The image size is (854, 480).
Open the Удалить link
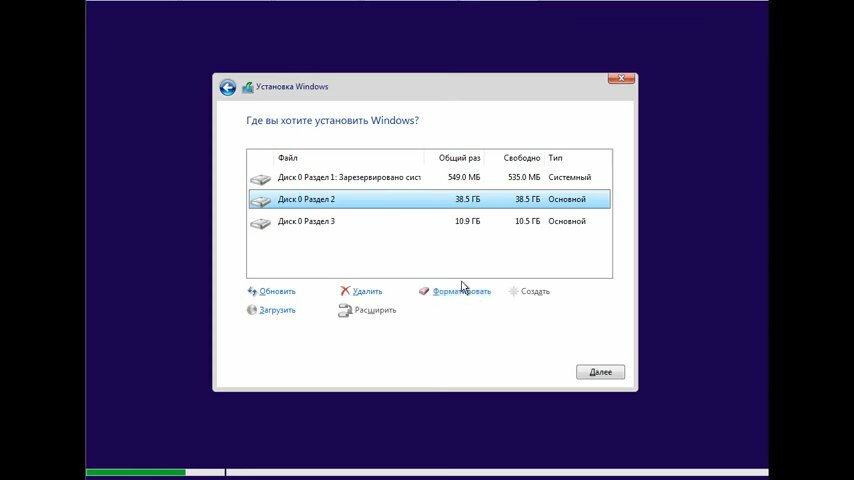click(367, 291)
